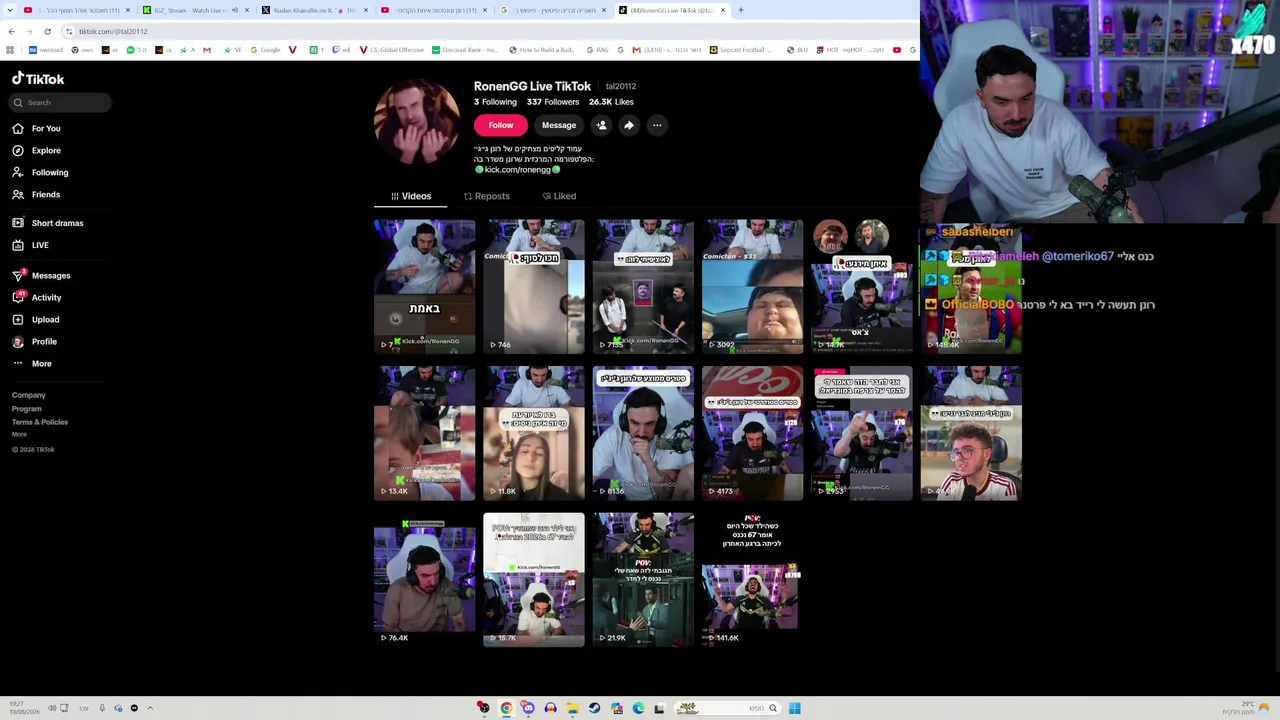Open the video with 341.6K views
The height and width of the screenshot is (720, 1280).
click(752, 580)
